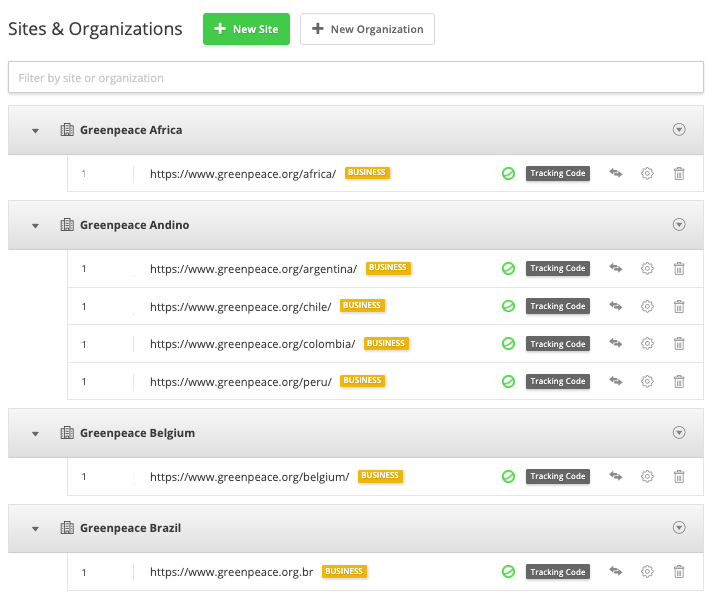The height and width of the screenshot is (598, 712).
Task: Collapse the Greenpeace Brazil organization
Action: 35,529
